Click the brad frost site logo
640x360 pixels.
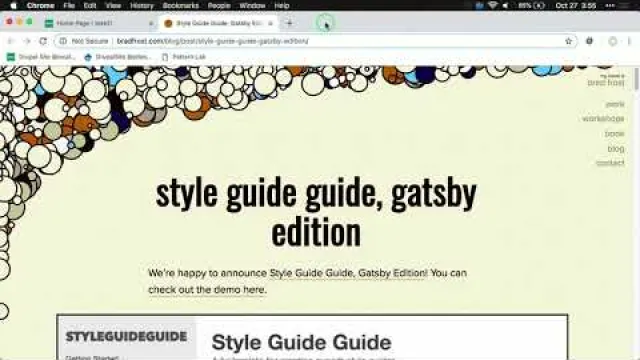(x=606, y=80)
